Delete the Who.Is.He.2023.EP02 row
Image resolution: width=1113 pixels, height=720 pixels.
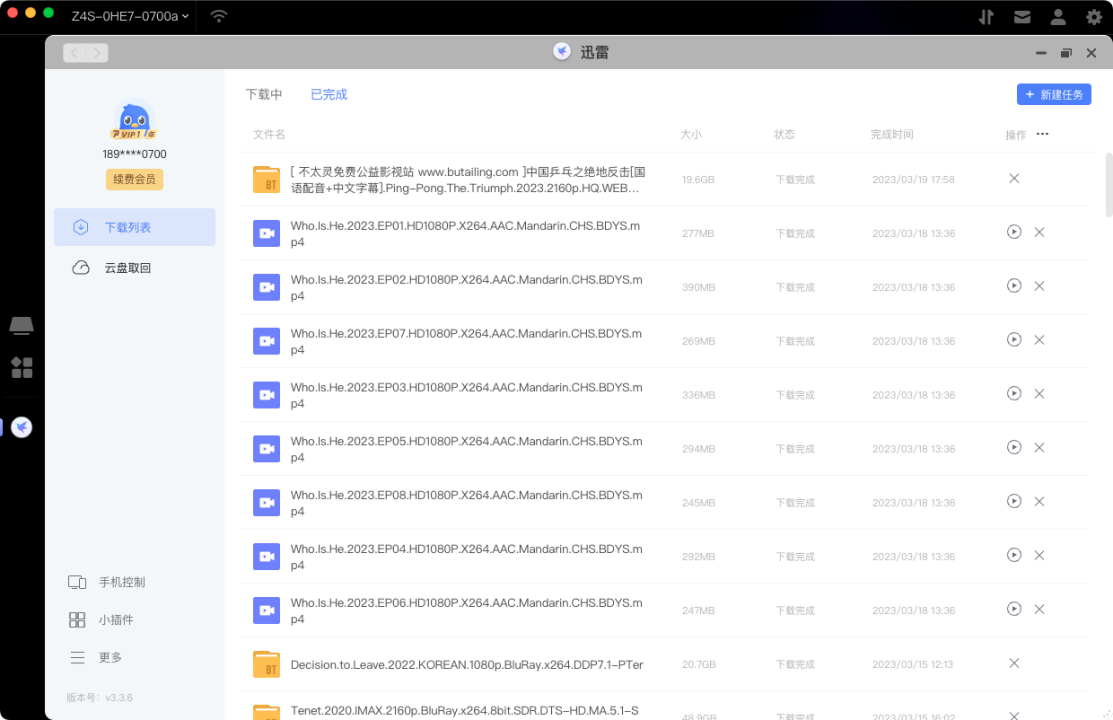point(1039,286)
